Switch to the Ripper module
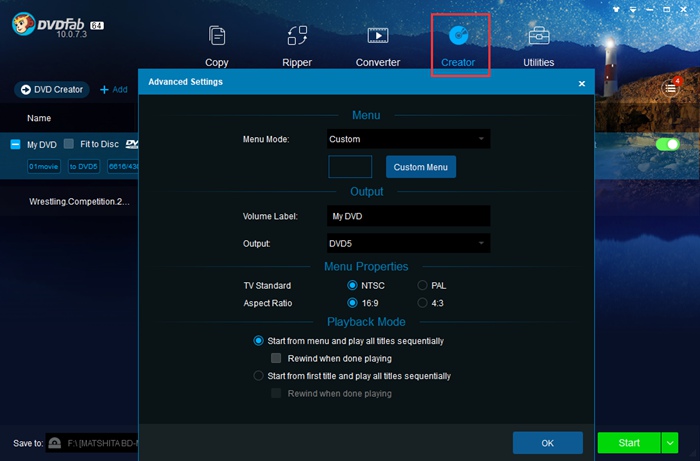 297,44
